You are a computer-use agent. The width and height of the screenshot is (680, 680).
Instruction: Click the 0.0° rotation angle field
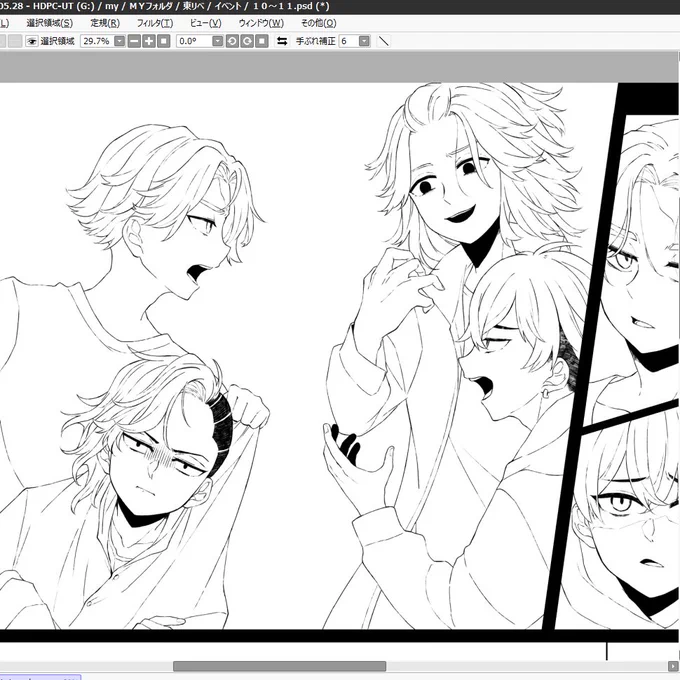194,41
